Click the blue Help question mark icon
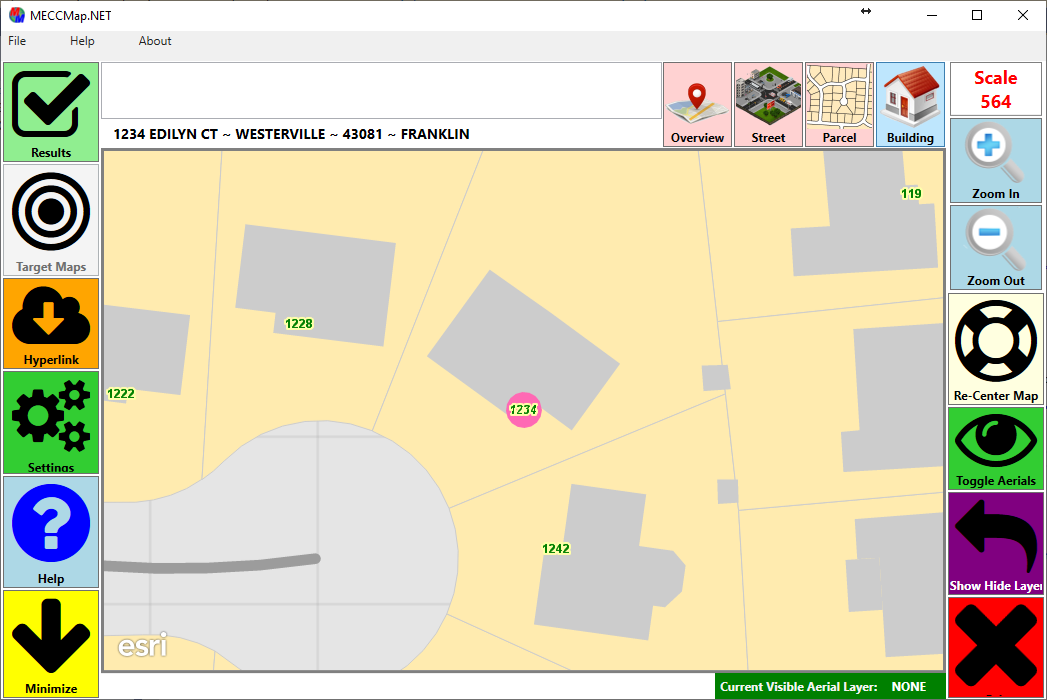The image size is (1047, 700). click(51, 531)
